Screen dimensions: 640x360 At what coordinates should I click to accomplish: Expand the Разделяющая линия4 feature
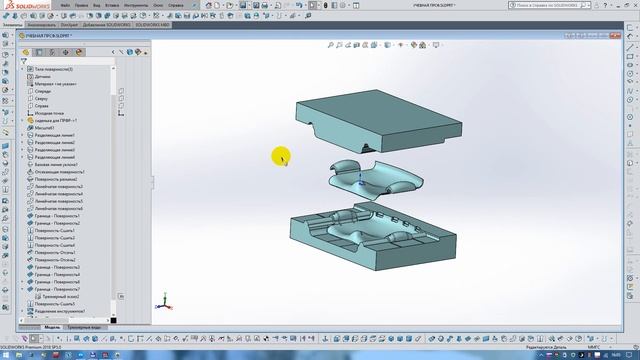22,157
